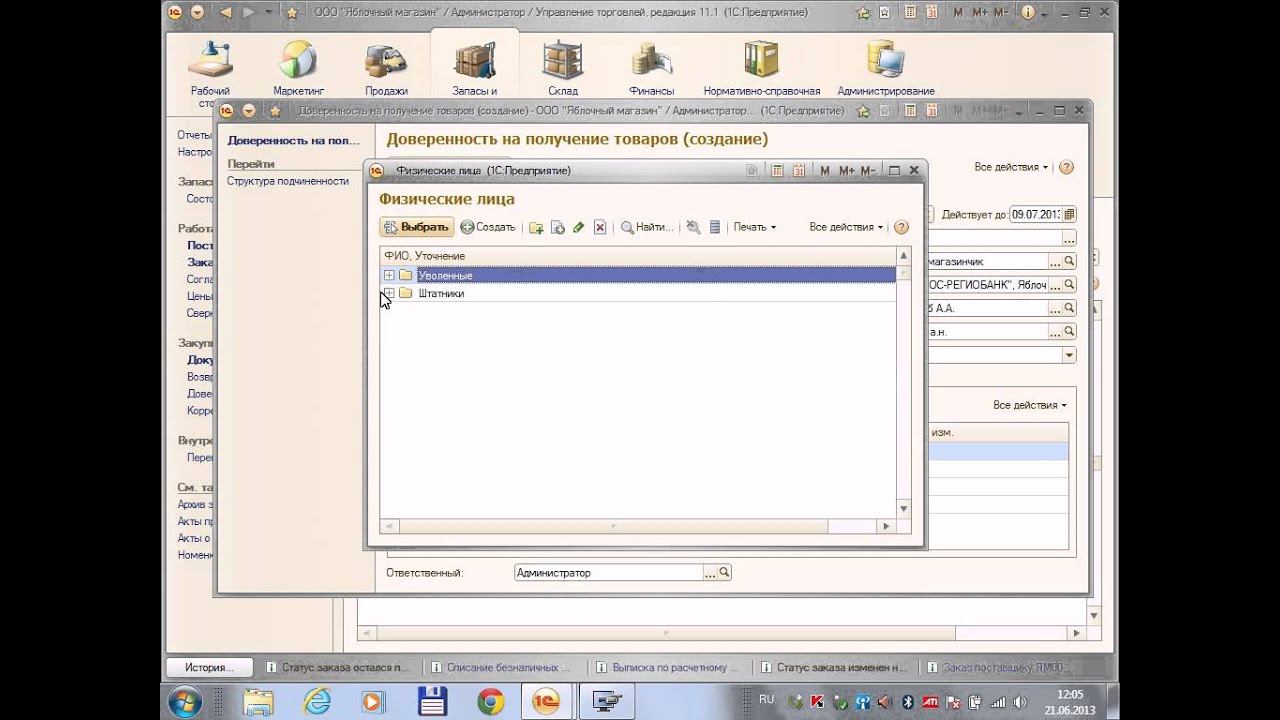The height and width of the screenshot is (720, 1280).
Task: Open Списание безналичных notification
Action: (501, 667)
